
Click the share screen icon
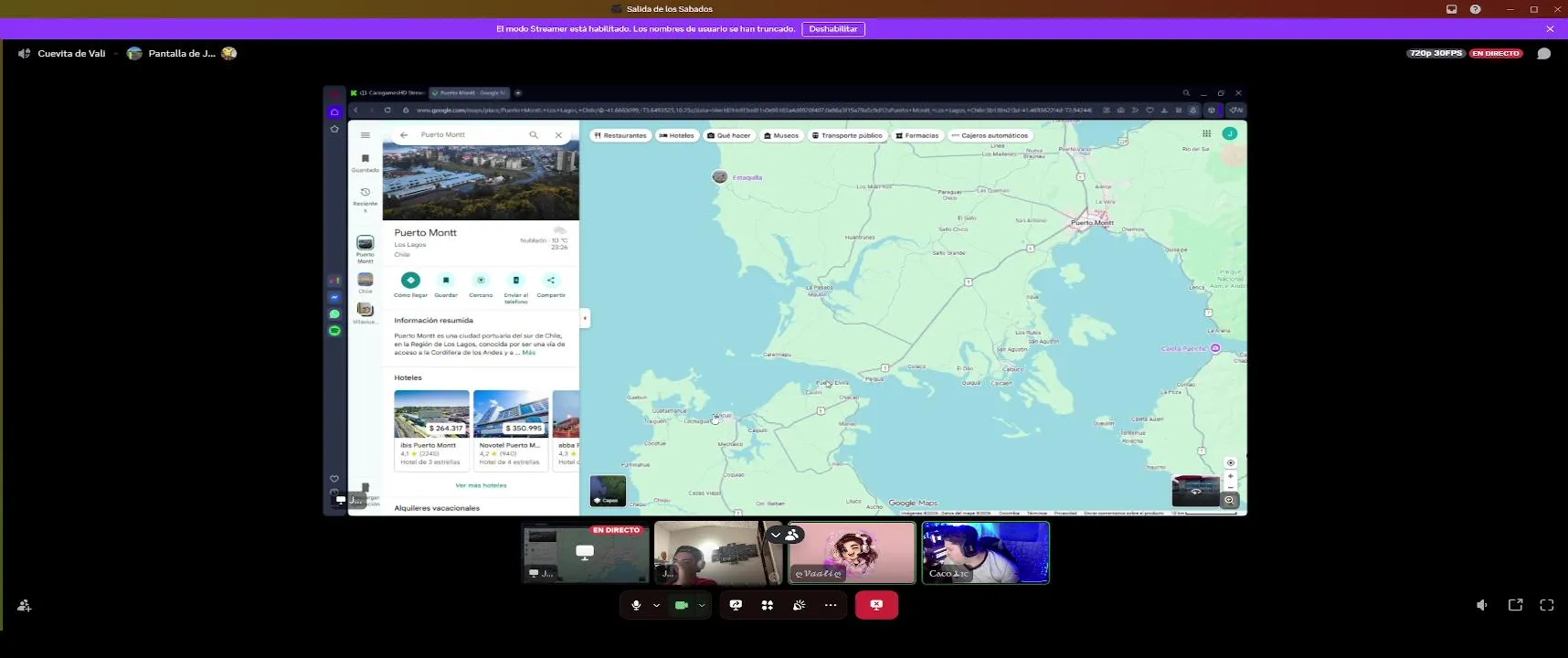[x=736, y=605]
